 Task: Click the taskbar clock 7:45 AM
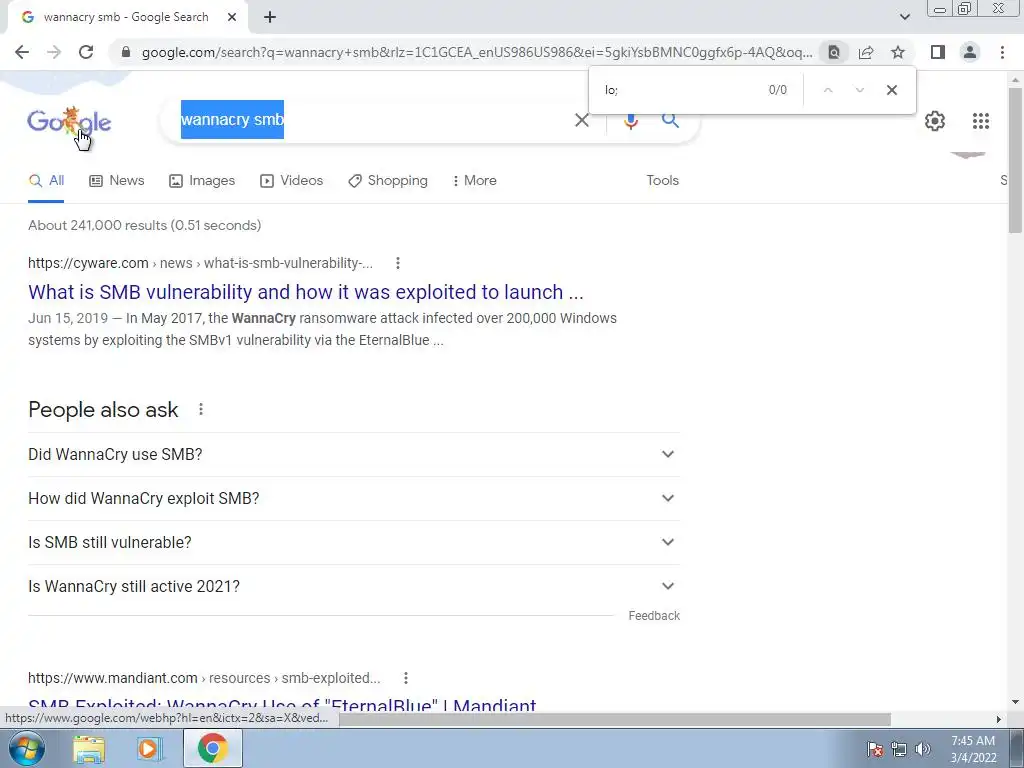click(x=973, y=749)
